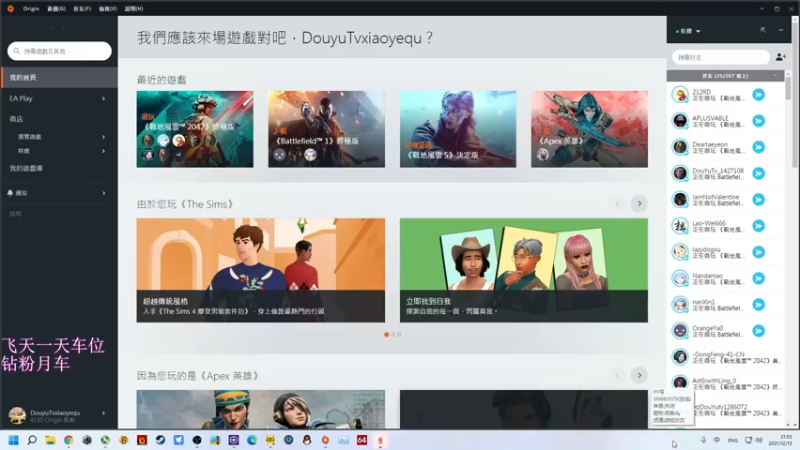Open the Apex 英雄 recent game tile
This screenshot has width=800, height=450.
tap(590, 129)
